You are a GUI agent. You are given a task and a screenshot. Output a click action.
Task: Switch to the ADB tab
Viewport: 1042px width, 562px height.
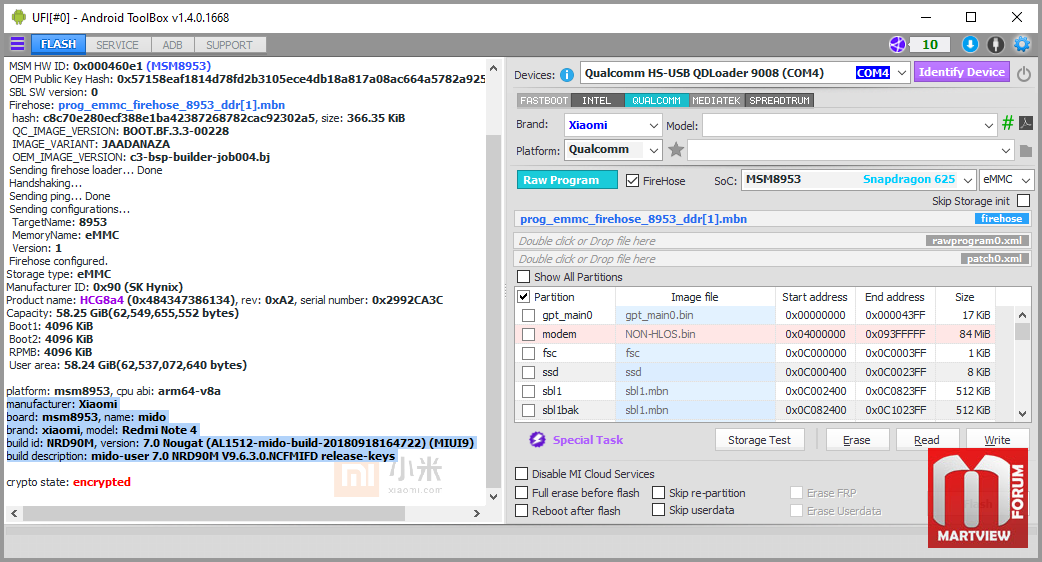[x=172, y=45]
